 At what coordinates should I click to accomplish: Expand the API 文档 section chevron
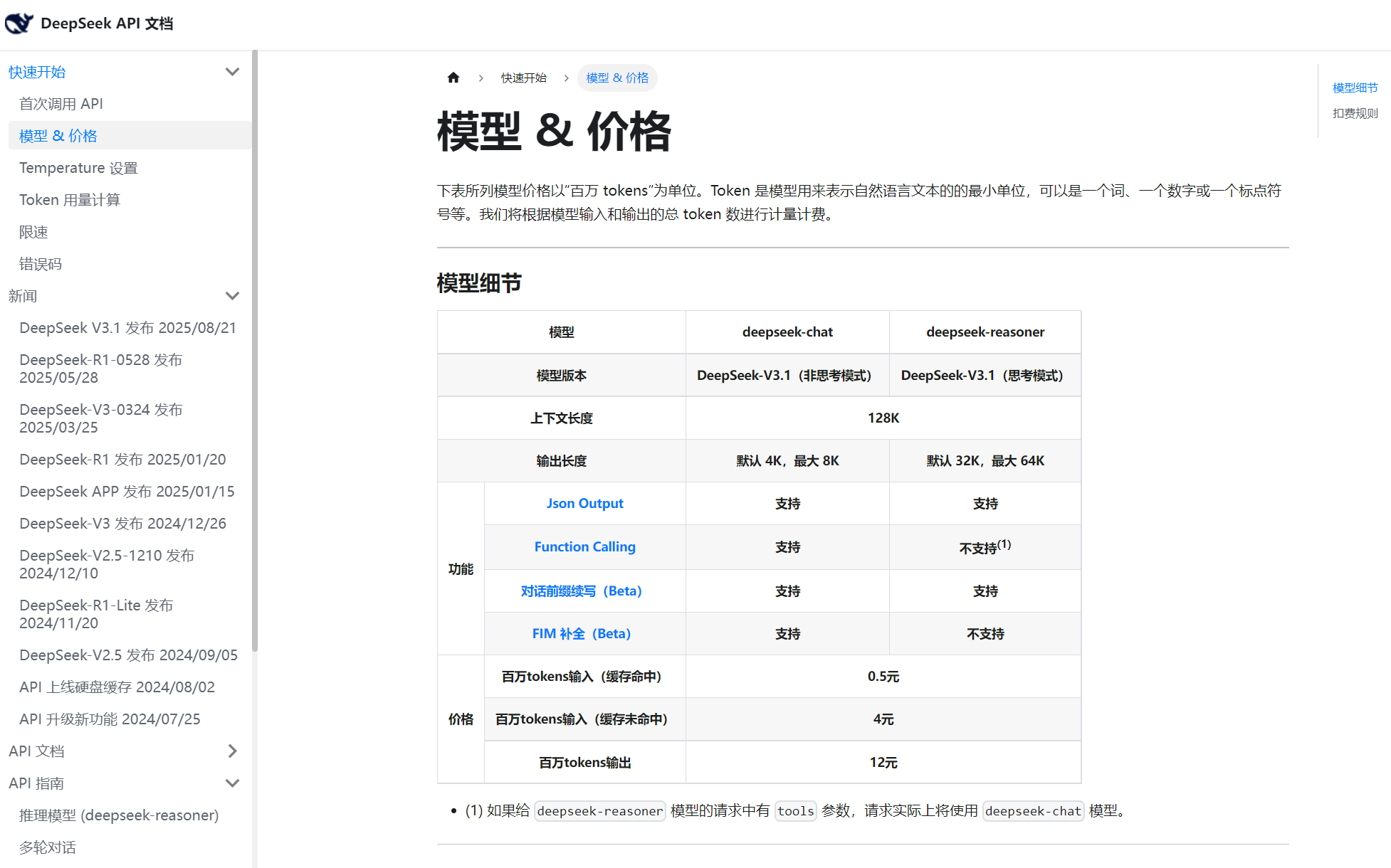[x=232, y=751]
